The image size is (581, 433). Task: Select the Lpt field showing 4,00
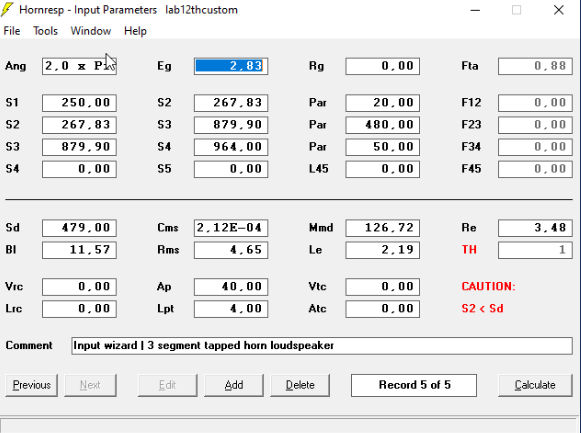(231, 309)
